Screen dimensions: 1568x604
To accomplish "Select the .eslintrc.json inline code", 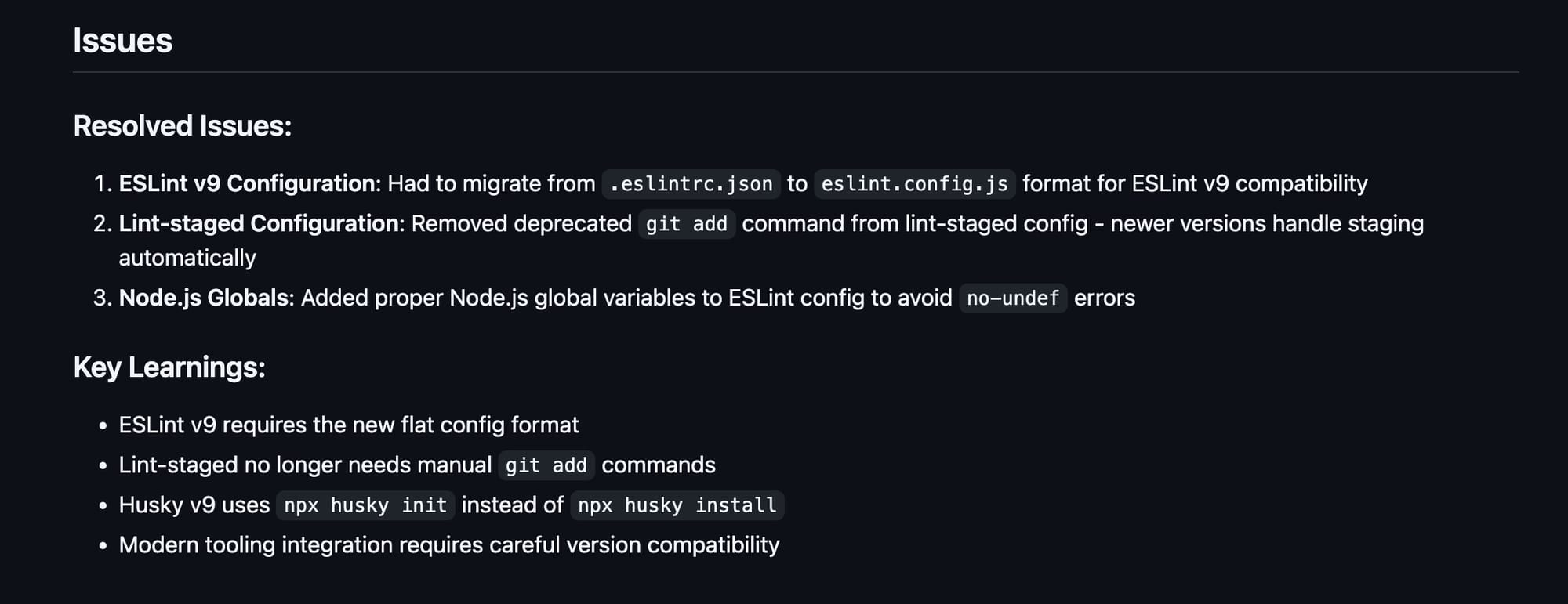I will [x=691, y=184].
